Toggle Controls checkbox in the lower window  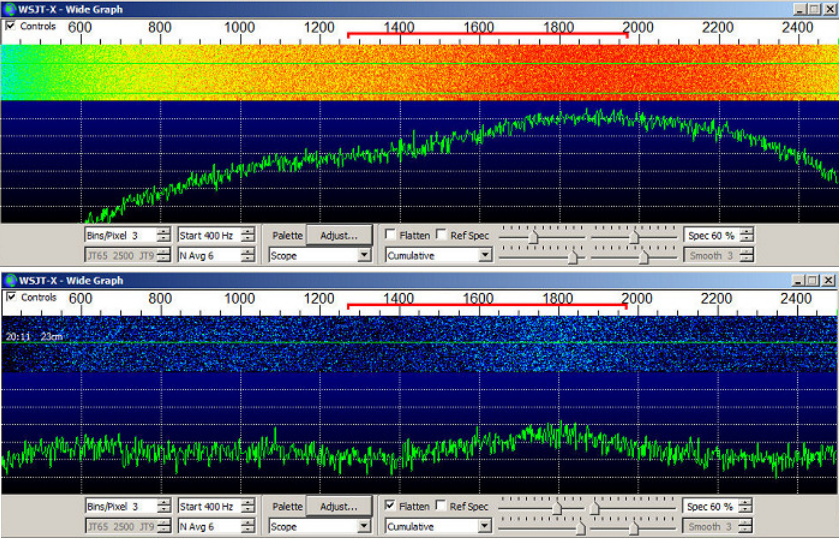pos(11,298)
